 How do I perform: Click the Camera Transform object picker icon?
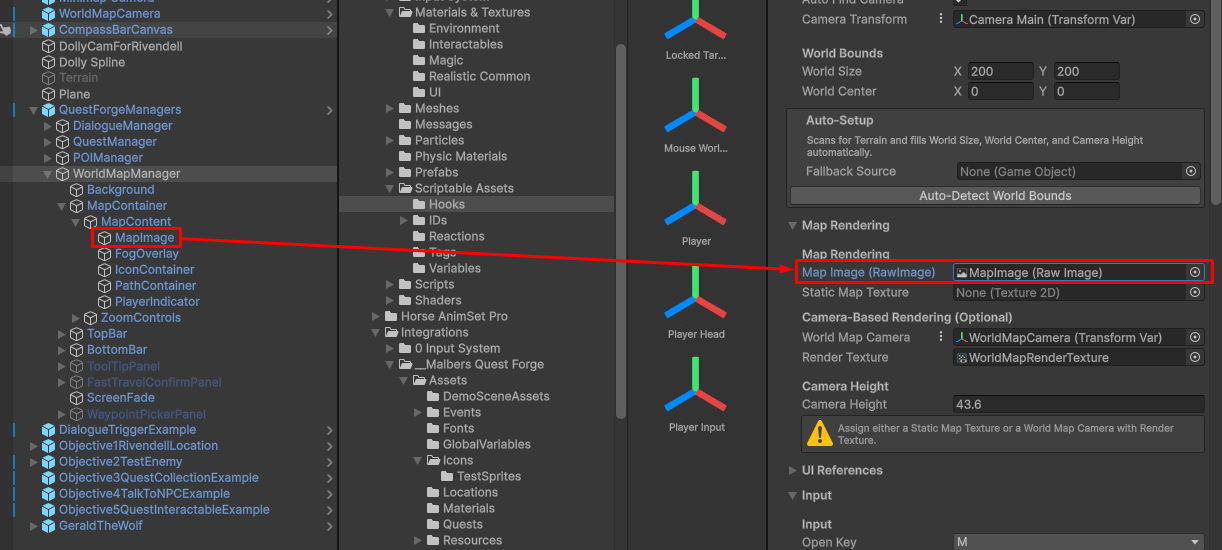pyautogui.click(x=1194, y=19)
